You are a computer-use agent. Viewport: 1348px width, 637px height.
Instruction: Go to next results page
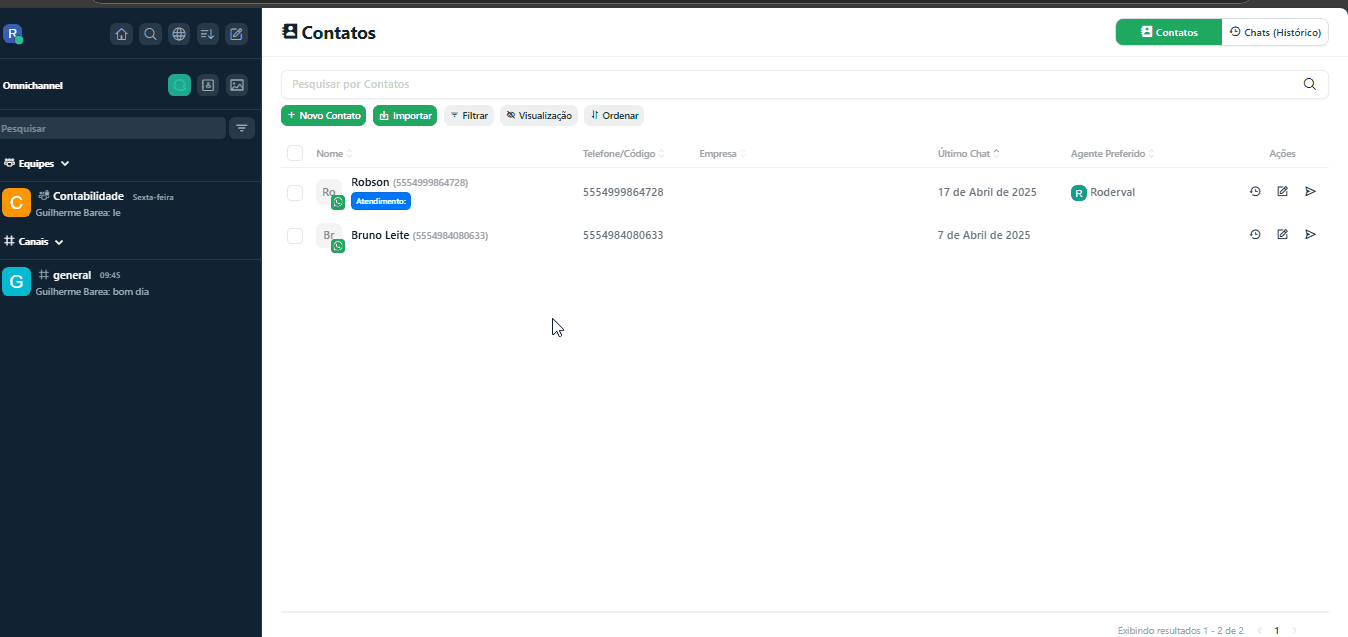[1294, 631]
